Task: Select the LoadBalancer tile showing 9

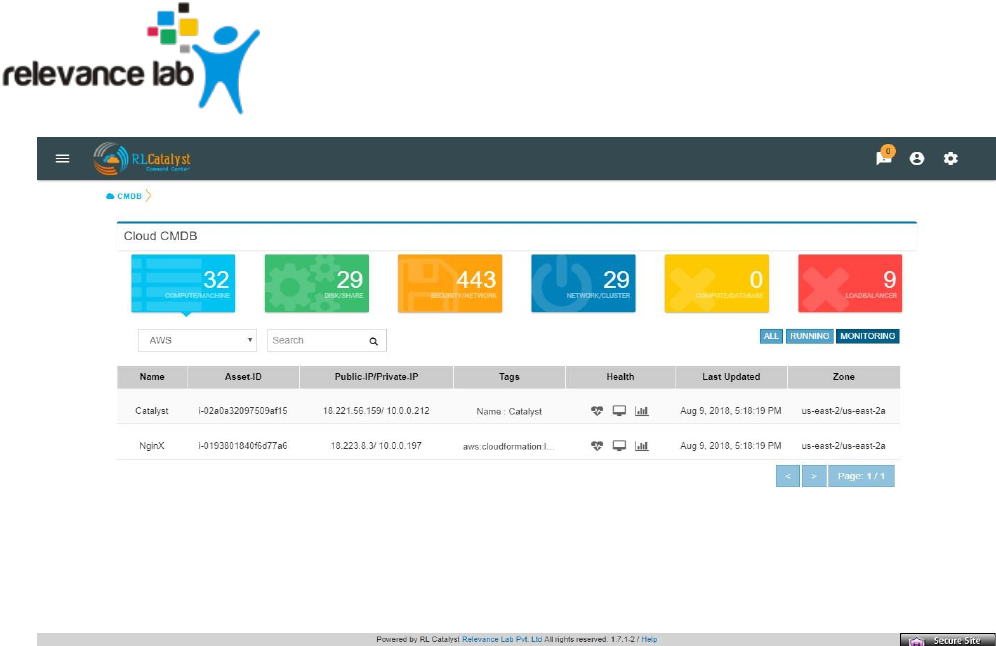Action: pyautogui.click(x=850, y=283)
